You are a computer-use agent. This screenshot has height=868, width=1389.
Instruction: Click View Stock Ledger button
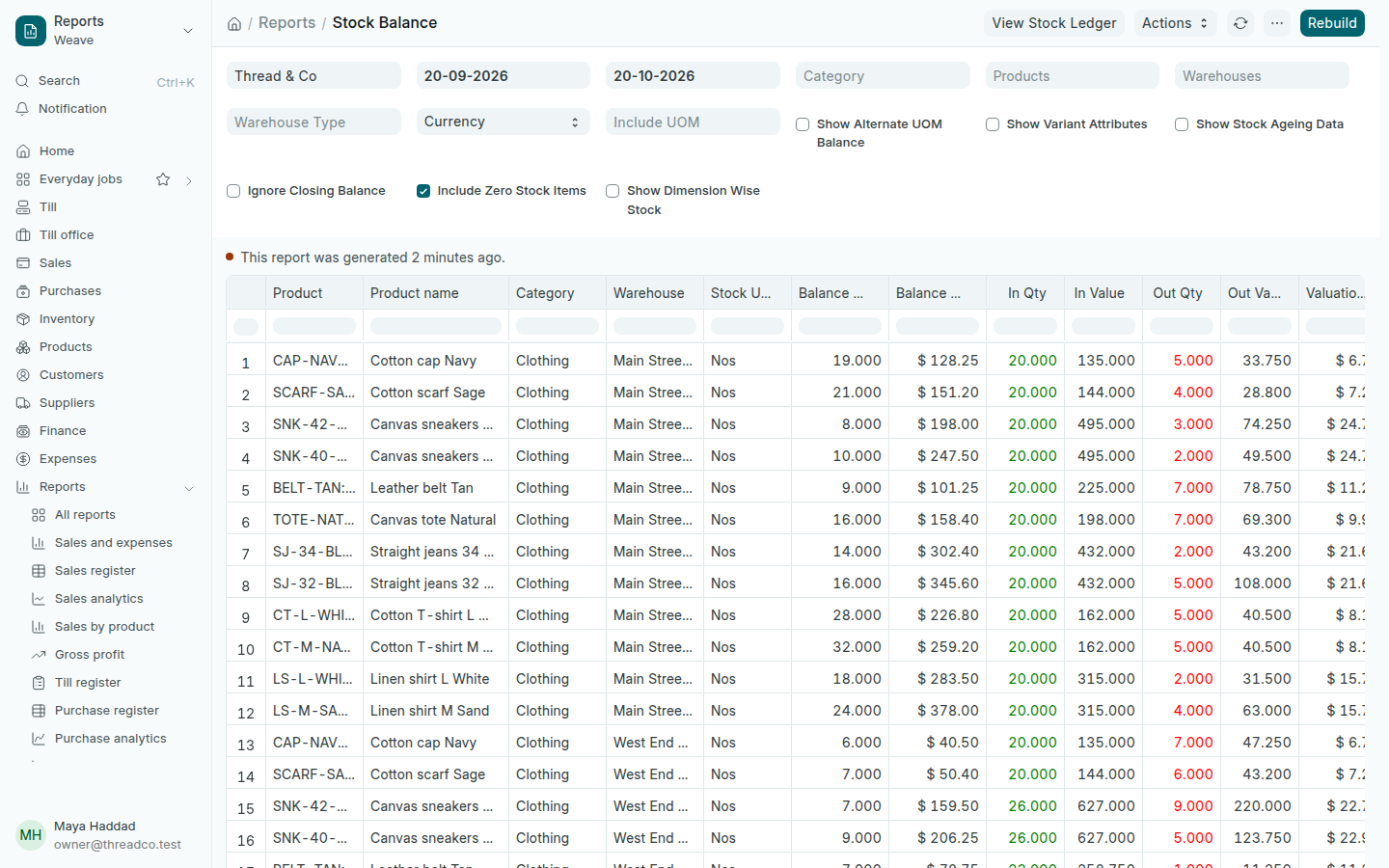click(x=1054, y=23)
